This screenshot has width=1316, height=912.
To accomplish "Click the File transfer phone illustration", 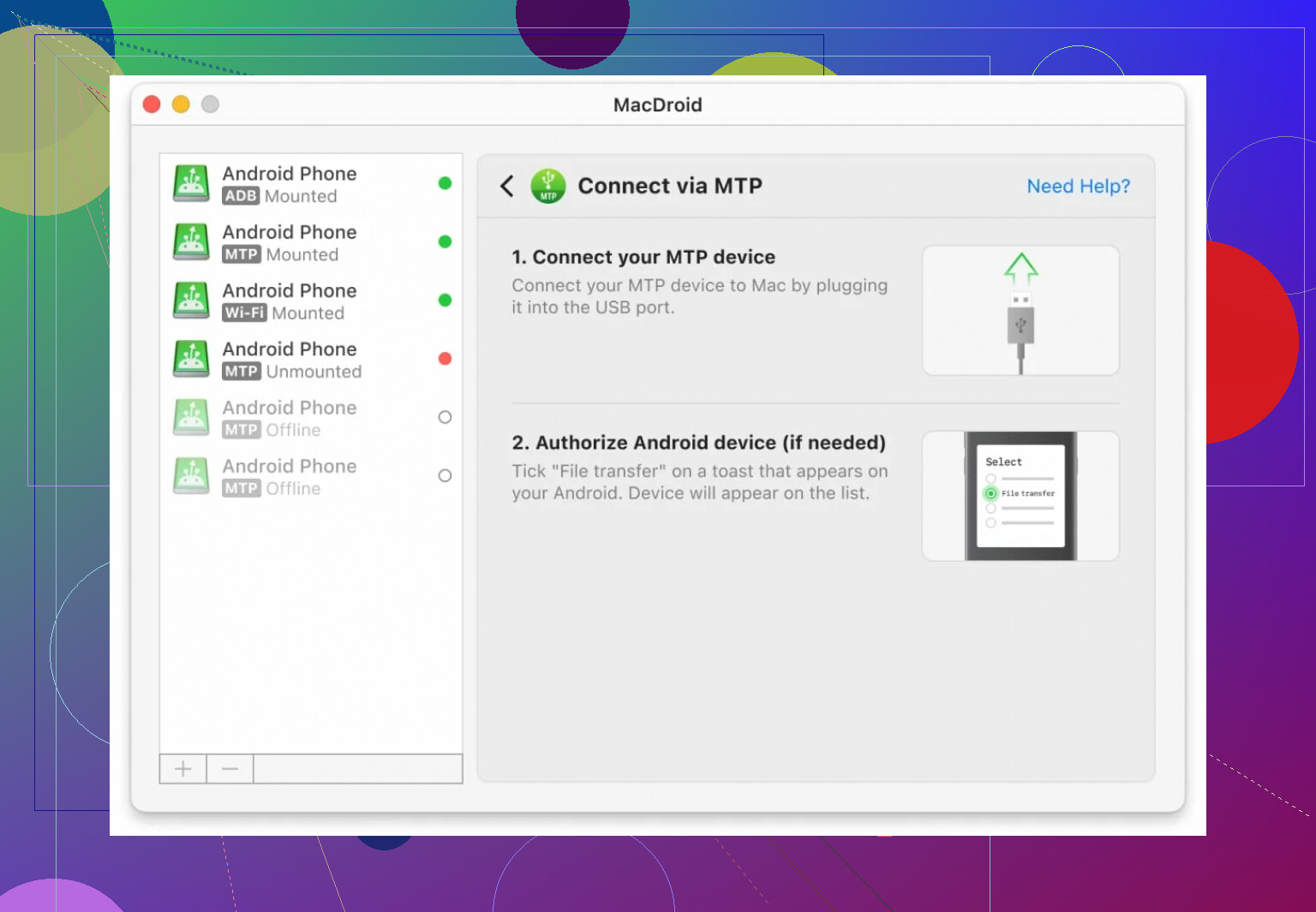I will pyautogui.click(x=1020, y=496).
